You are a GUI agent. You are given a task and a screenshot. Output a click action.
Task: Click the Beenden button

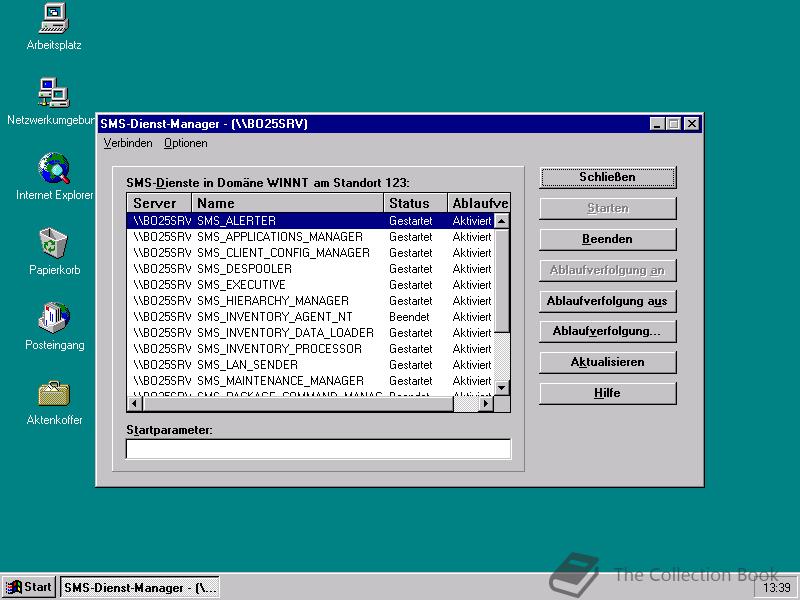pyautogui.click(x=608, y=239)
